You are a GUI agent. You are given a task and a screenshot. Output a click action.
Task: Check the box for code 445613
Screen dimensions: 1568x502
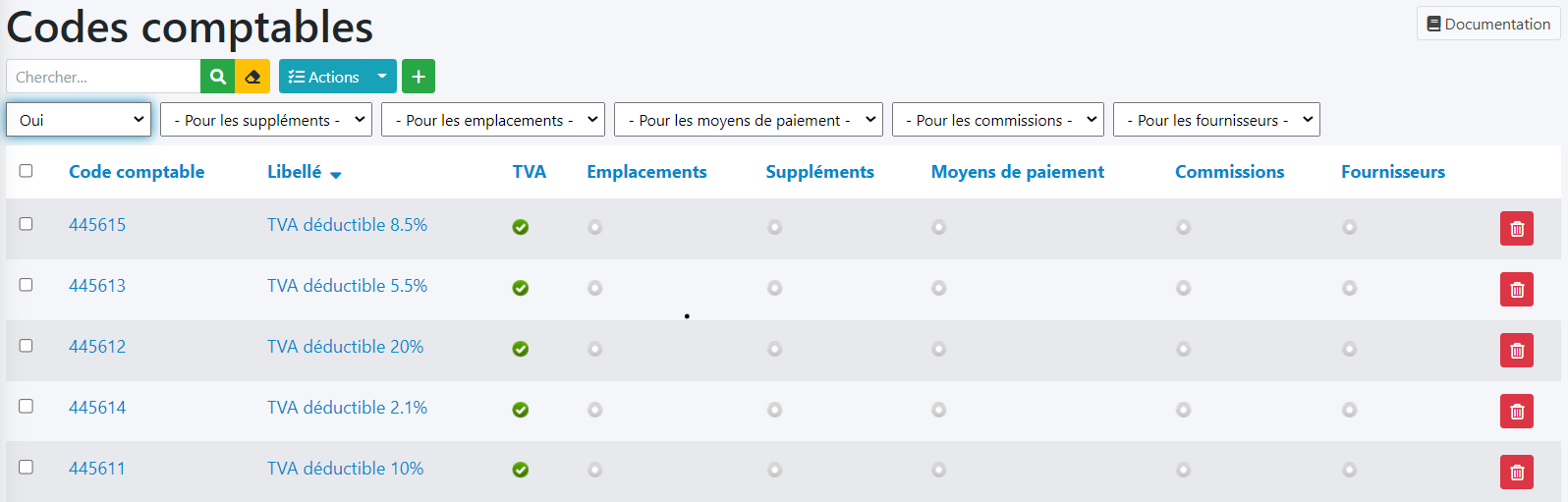click(x=27, y=285)
